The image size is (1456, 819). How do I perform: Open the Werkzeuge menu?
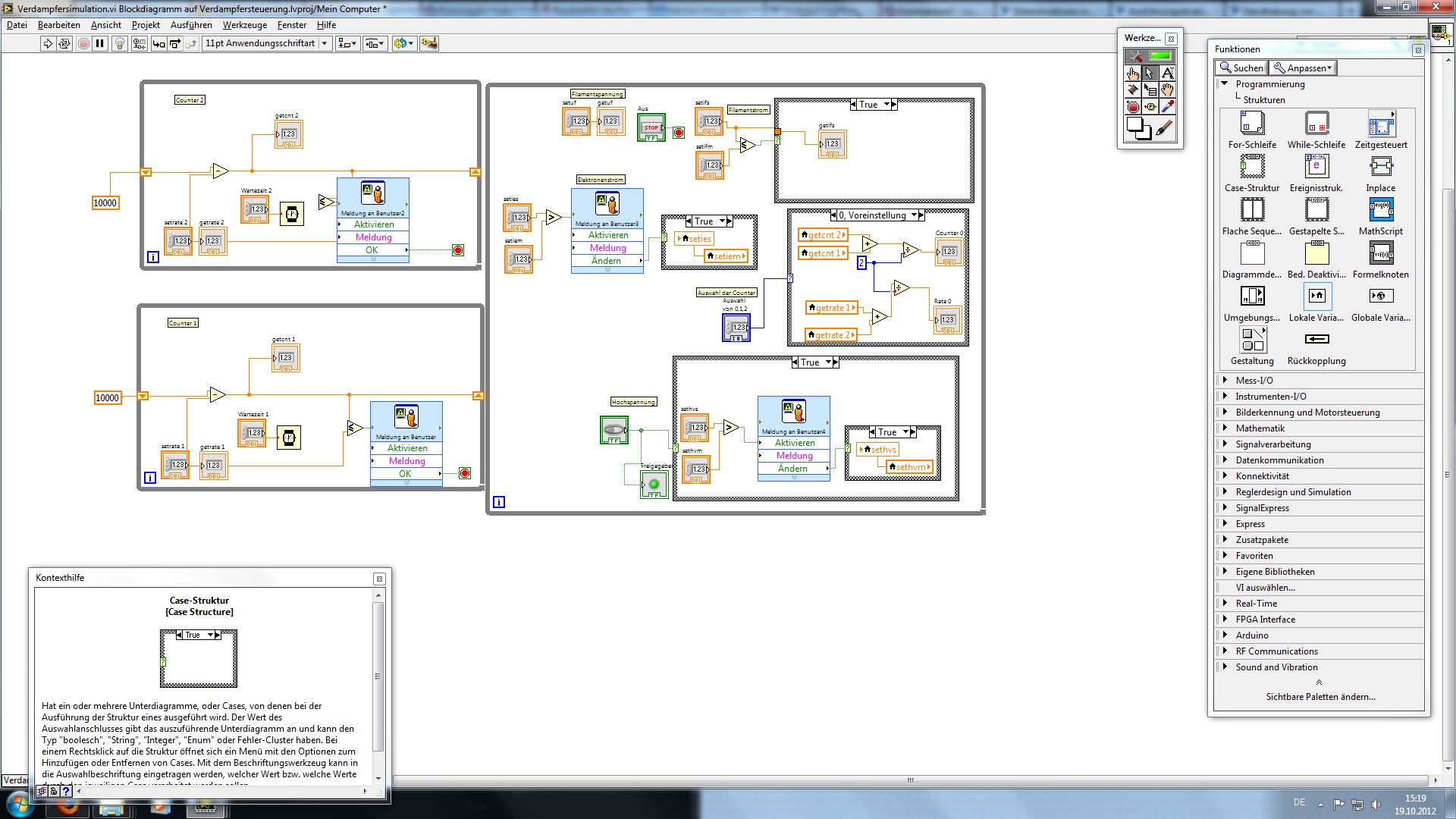click(x=244, y=25)
